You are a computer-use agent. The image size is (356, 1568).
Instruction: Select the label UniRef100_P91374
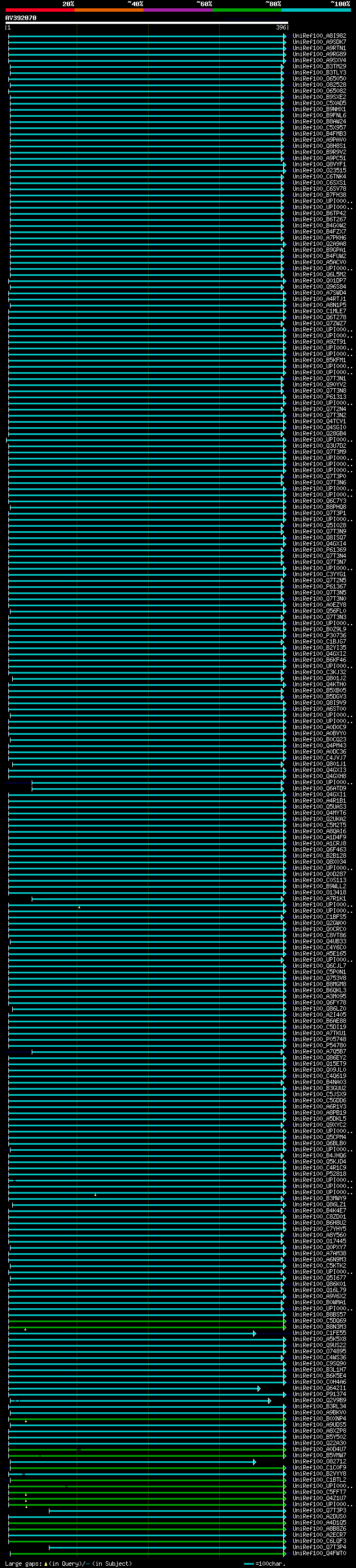pyautogui.click(x=319, y=1394)
